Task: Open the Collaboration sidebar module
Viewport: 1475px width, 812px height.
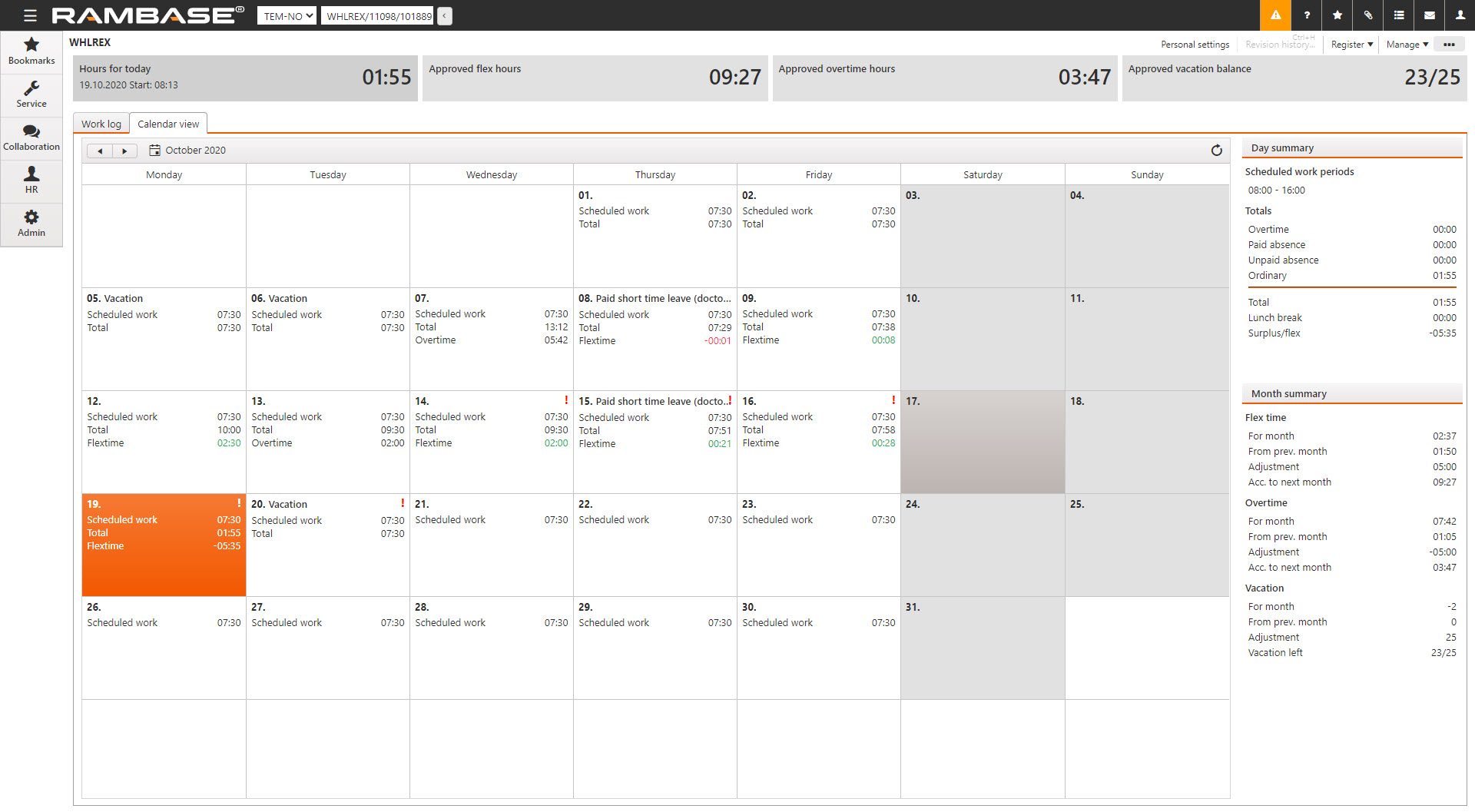Action: tap(31, 138)
